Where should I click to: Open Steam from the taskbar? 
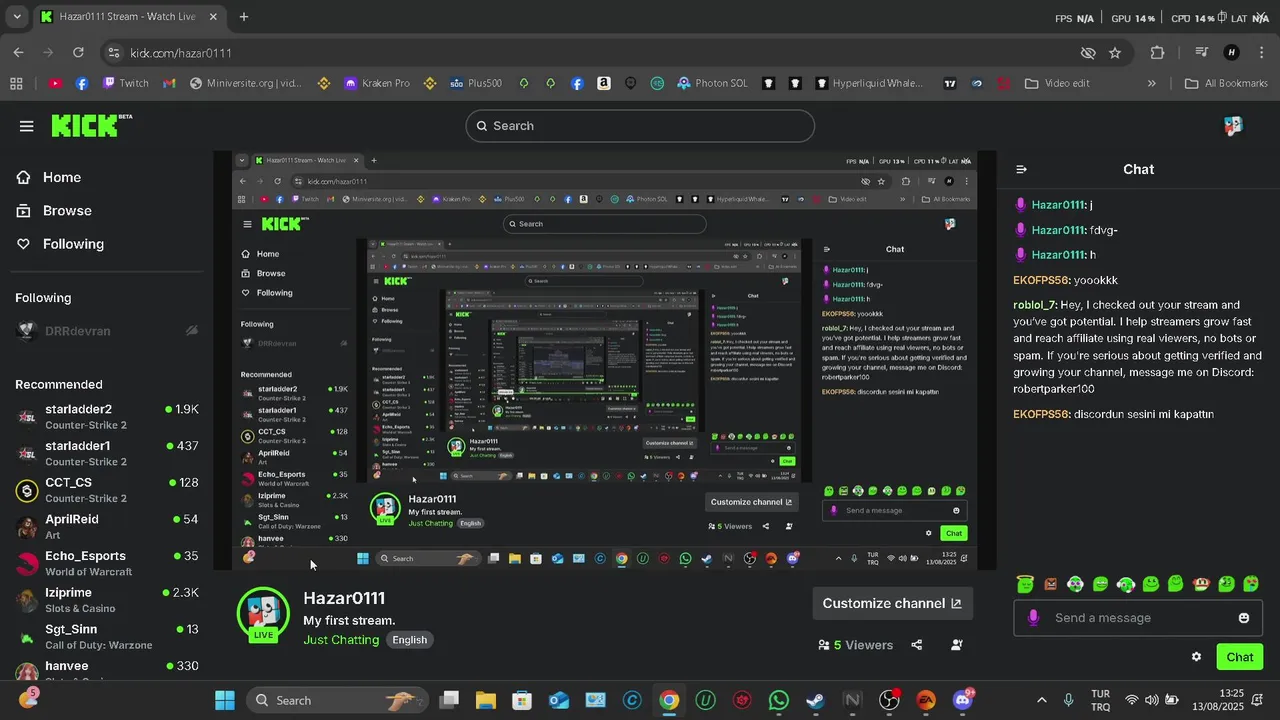tap(815, 700)
